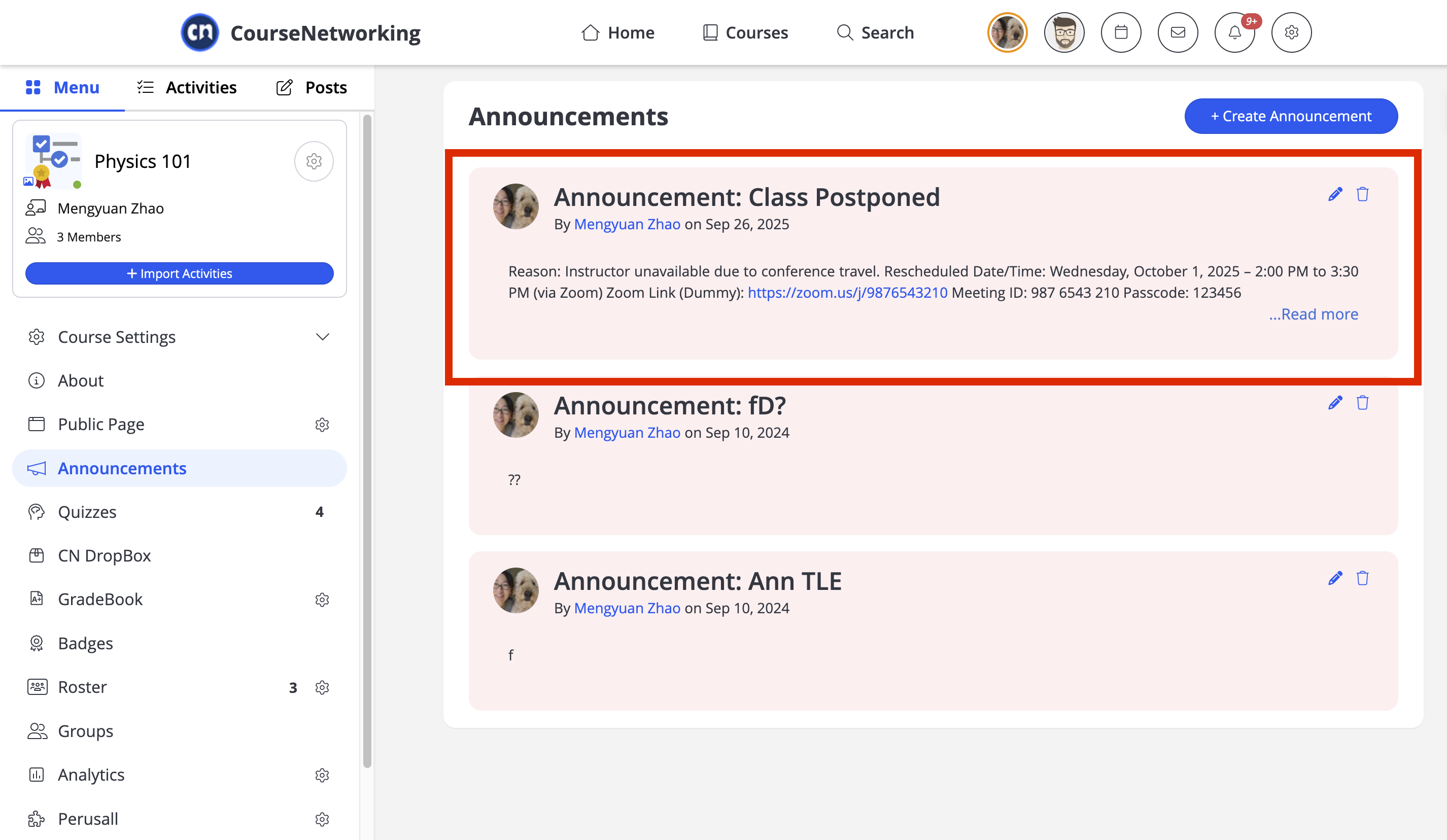Image resolution: width=1447 pixels, height=840 pixels.
Task: Switch to the Posts tab
Action: 311,87
